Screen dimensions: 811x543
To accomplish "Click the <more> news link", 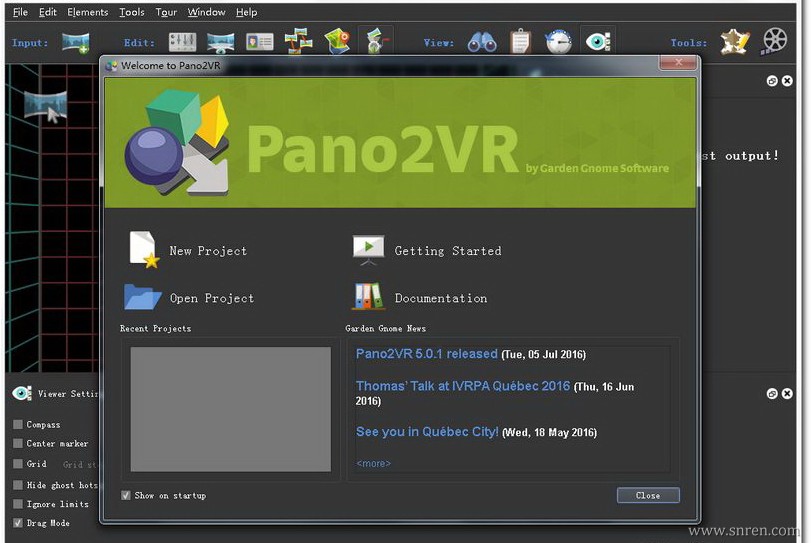I will tap(373, 463).
